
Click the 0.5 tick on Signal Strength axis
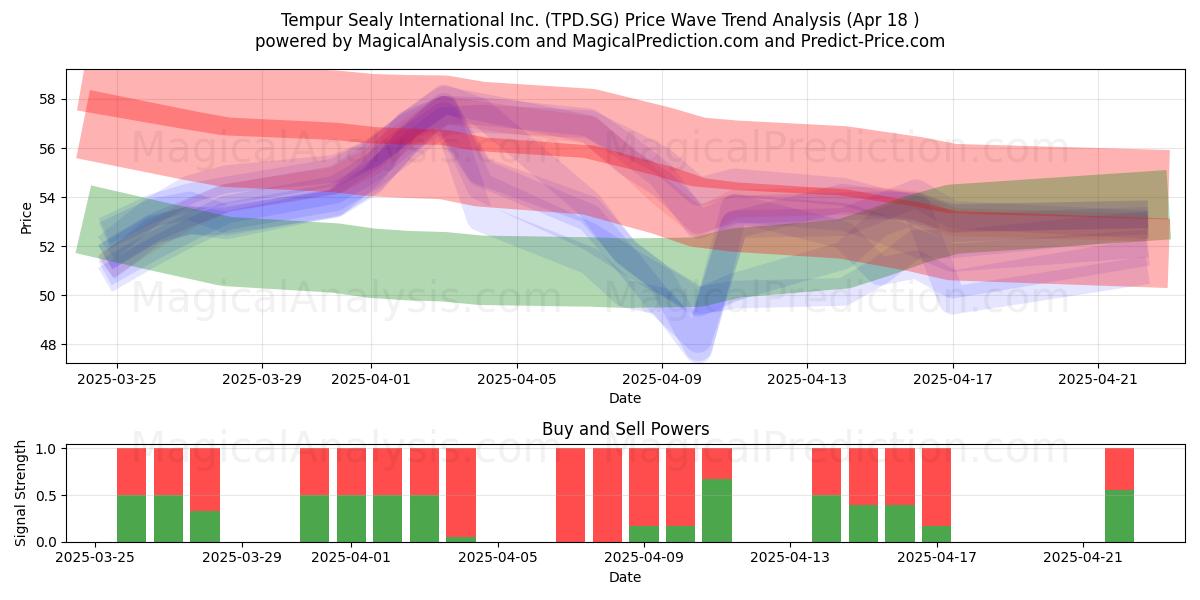pyautogui.click(x=47, y=495)
